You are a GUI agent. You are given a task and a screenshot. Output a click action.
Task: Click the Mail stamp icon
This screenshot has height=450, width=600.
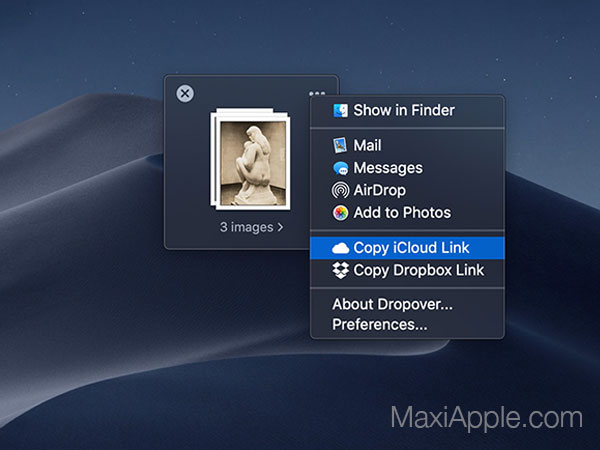[x=340, y=145]
